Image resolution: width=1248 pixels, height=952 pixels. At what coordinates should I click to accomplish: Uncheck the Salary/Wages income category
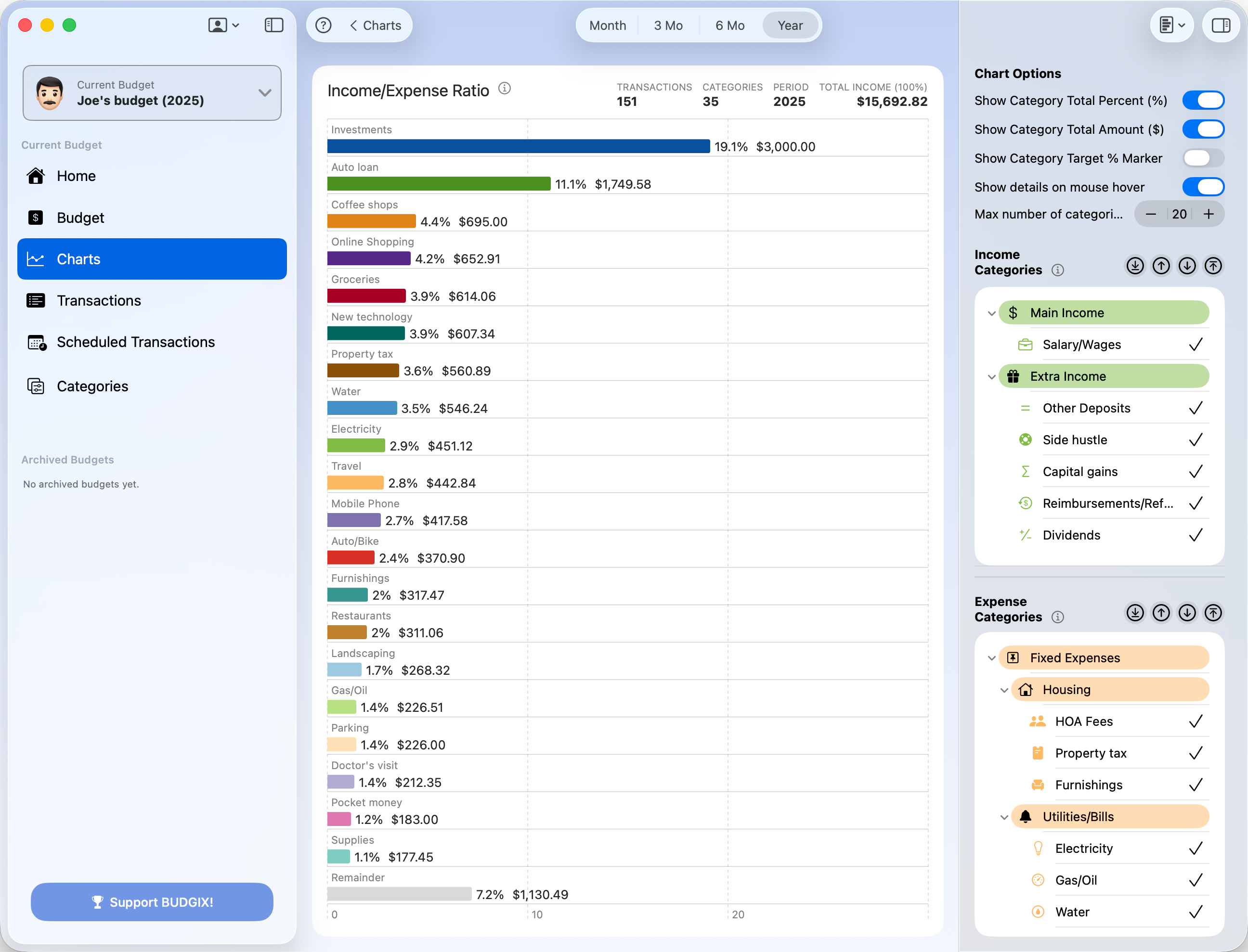point(1196,345)
